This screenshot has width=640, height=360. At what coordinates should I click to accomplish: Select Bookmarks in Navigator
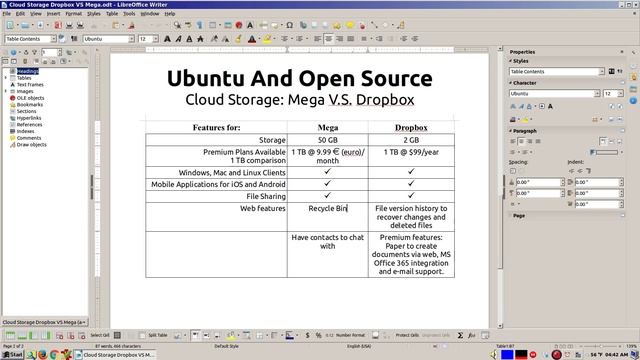[x=30, y=104]
